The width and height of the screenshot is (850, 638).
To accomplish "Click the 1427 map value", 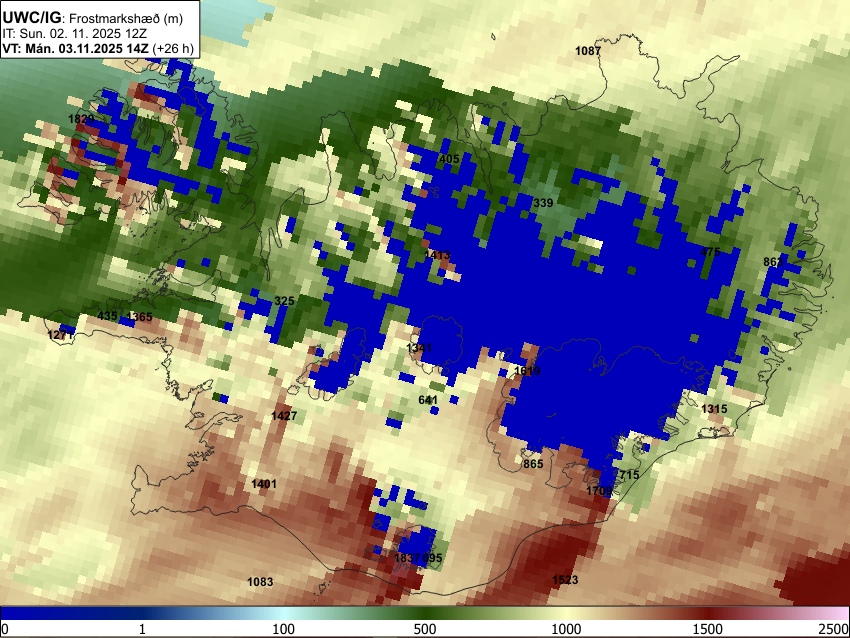I will click(284, 416).
